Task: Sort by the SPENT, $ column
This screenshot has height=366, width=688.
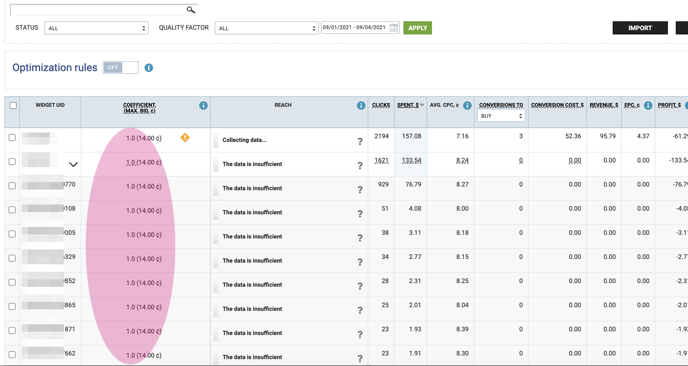Action: pos(408,105)
